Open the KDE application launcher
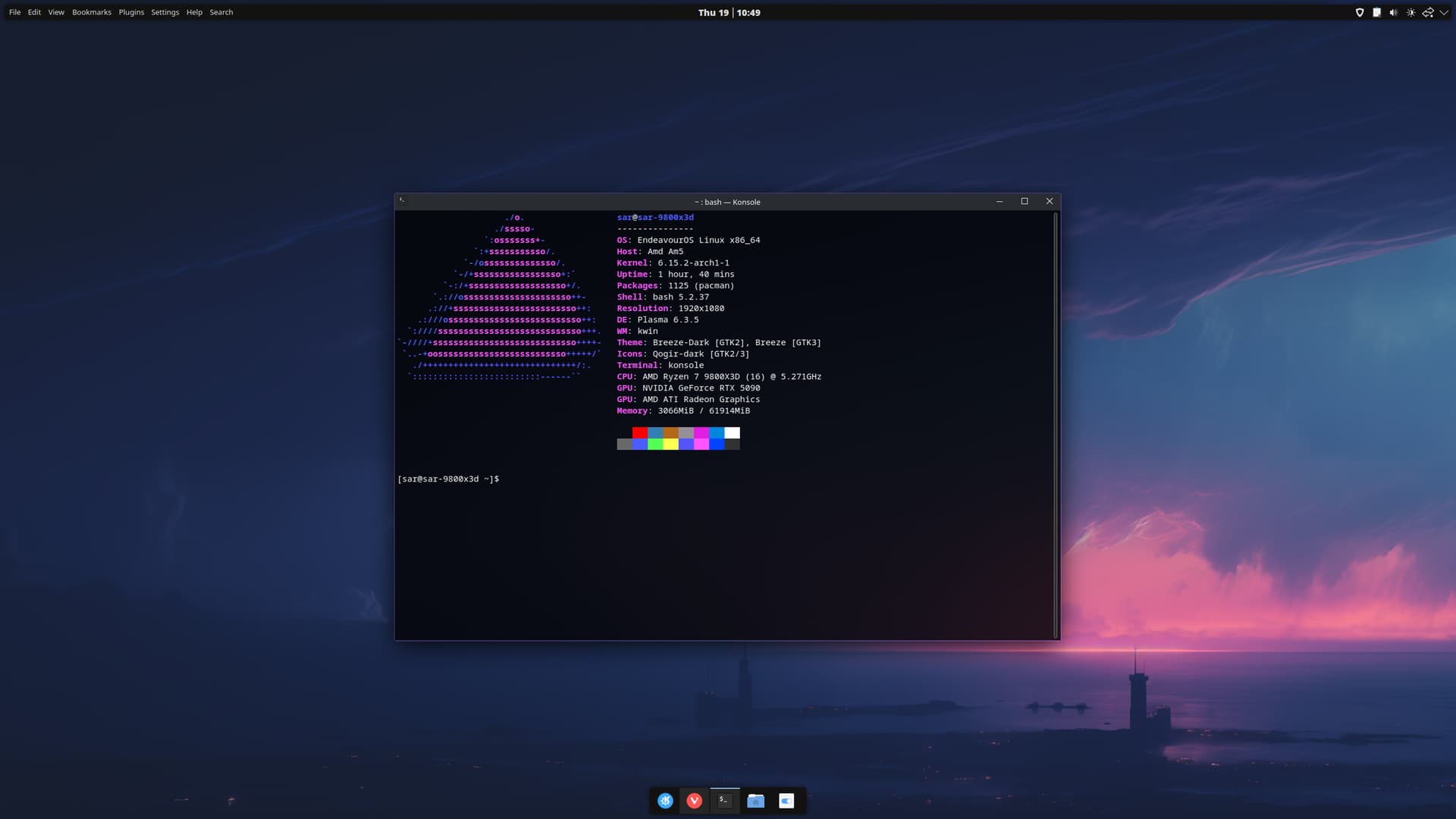Screen dimensions: 1456x819 [x=665, y=801]
